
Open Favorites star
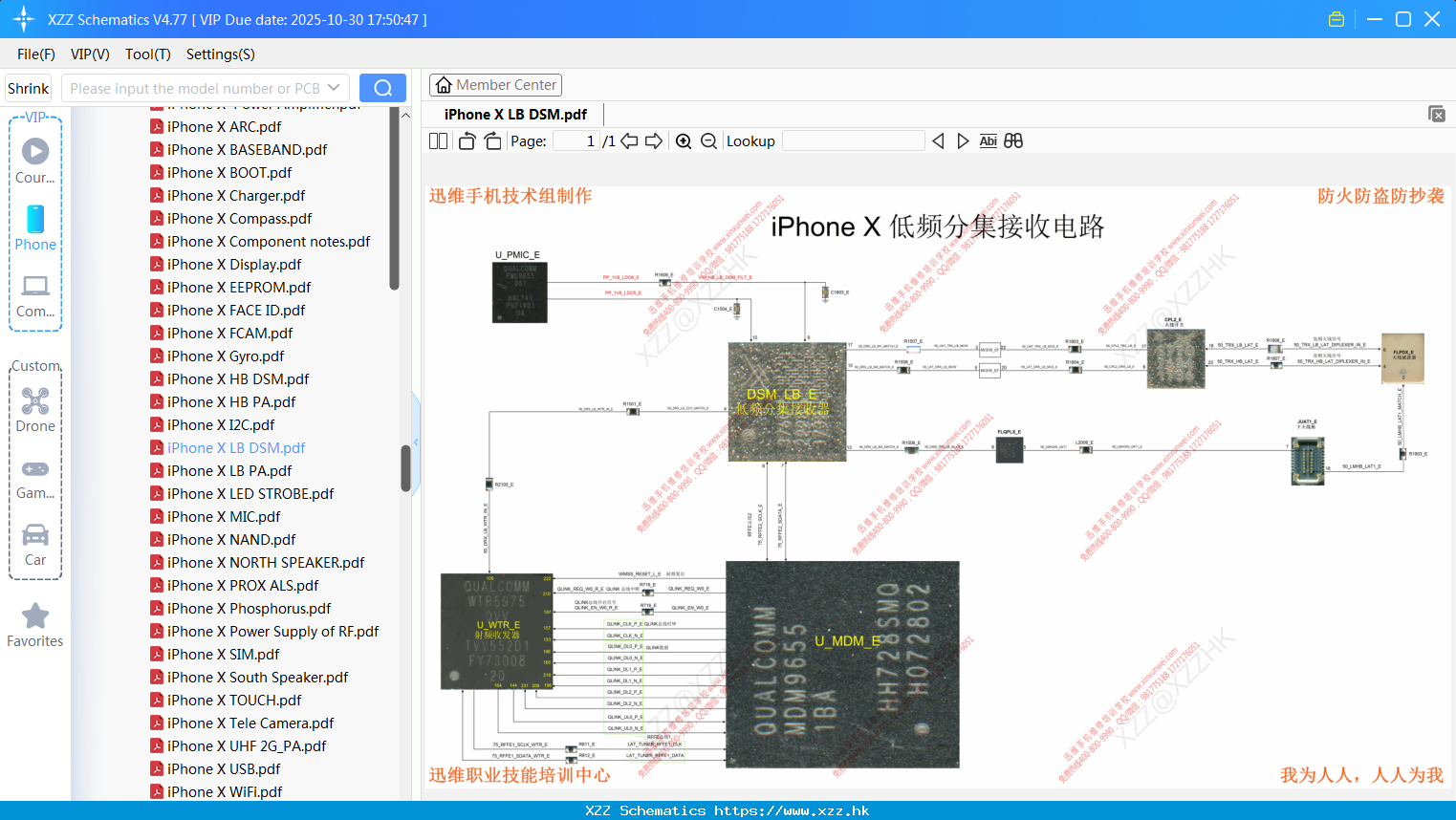click(35, 626)
